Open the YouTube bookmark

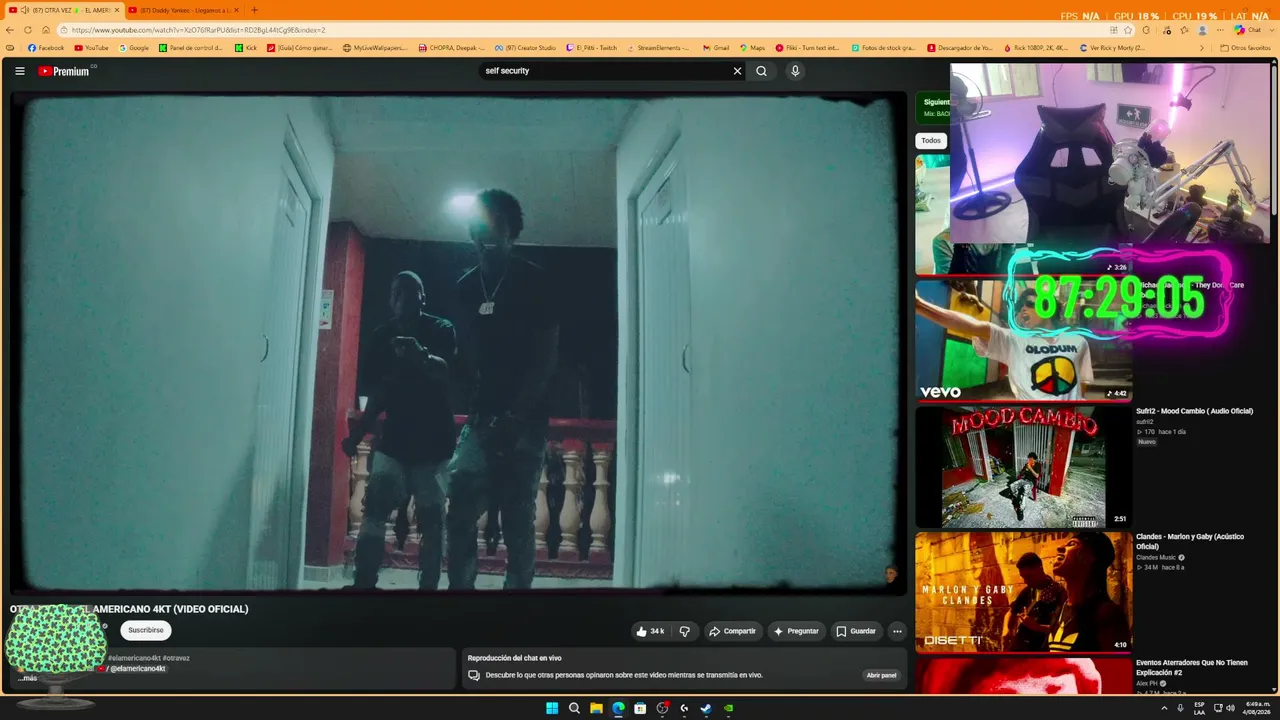(x=91, y=48)
